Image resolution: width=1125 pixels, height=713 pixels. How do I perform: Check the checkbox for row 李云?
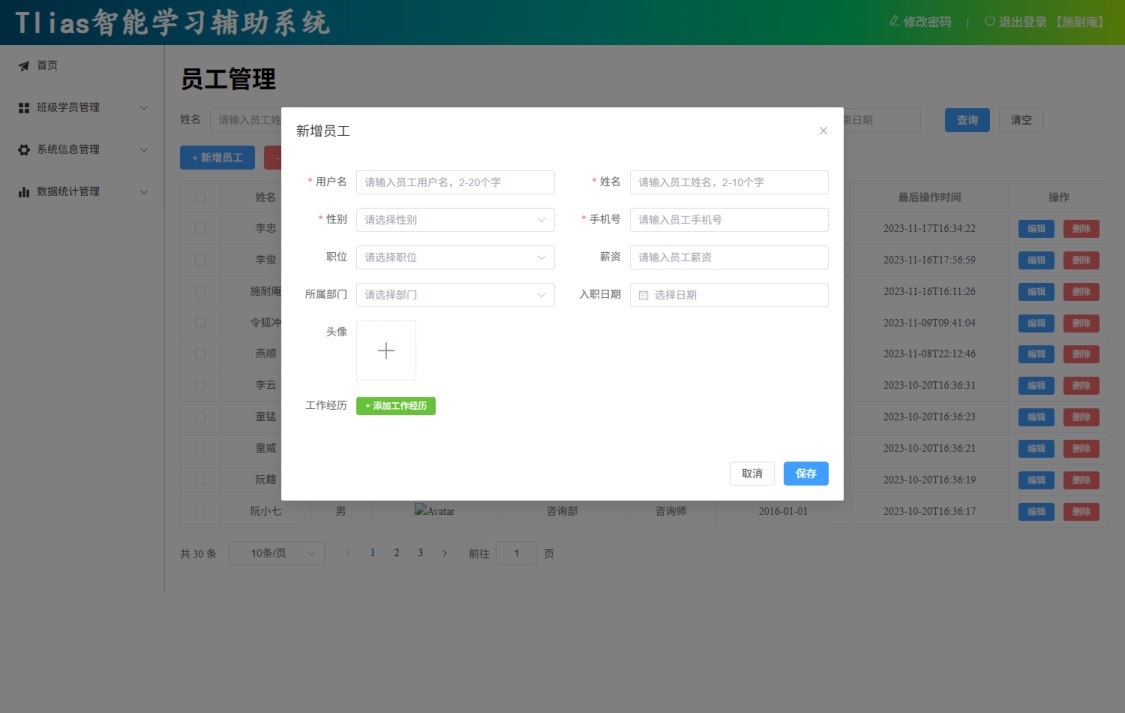(200, 385)
